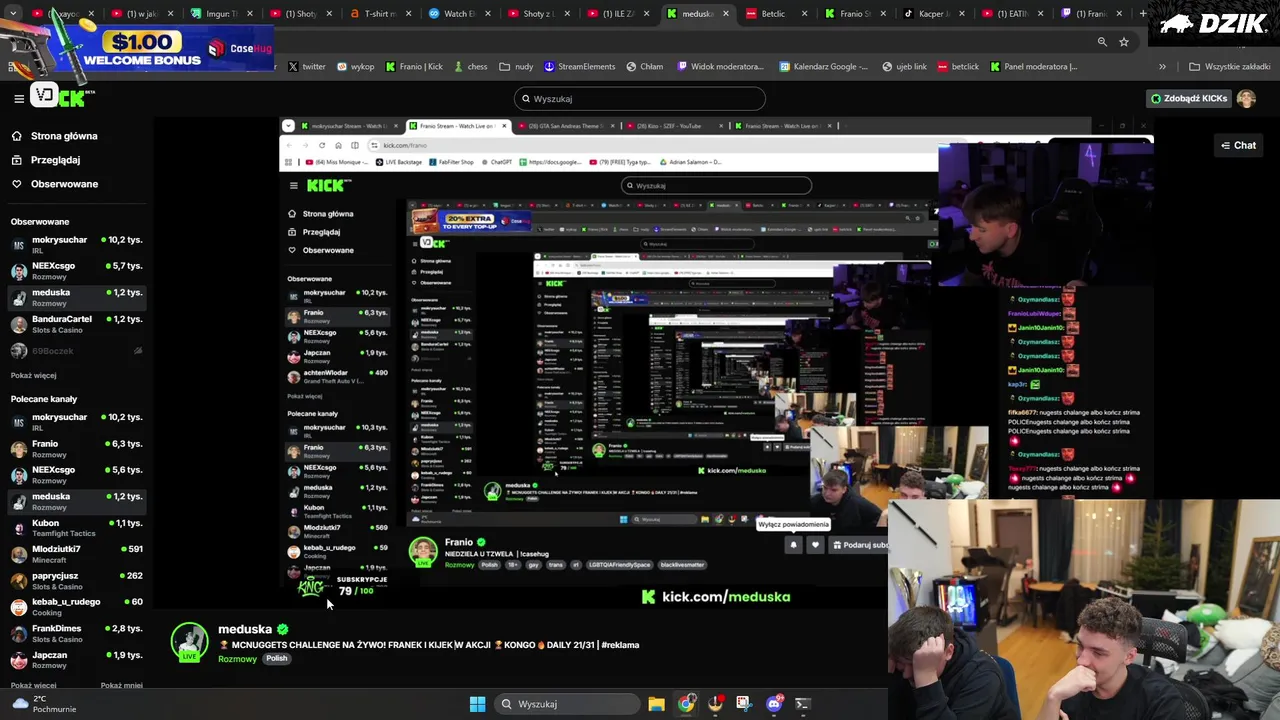Open the StreamElements bookmark

point(579,66)
